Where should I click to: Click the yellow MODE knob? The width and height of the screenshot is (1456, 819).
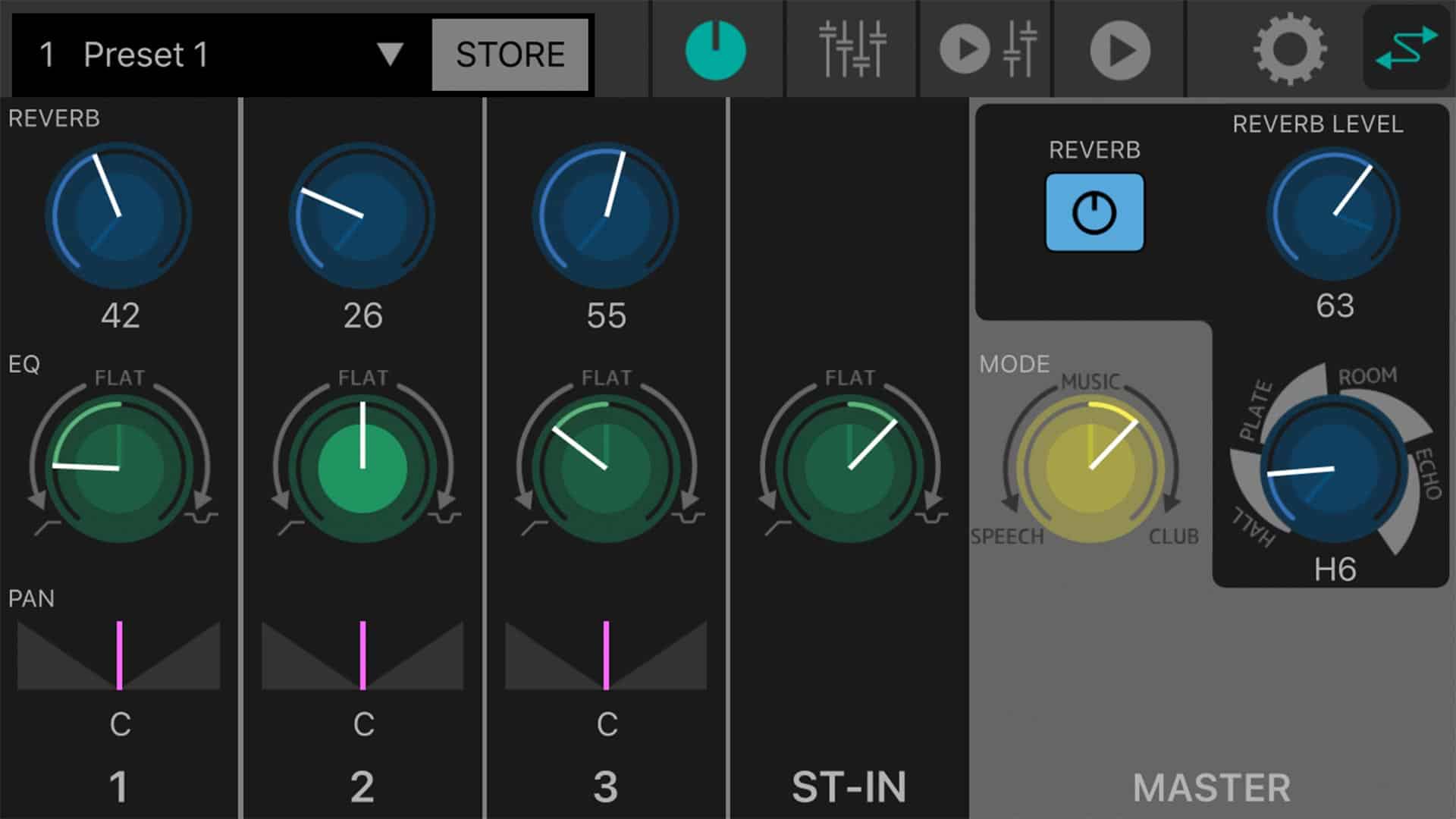(x=1090, y=468)
